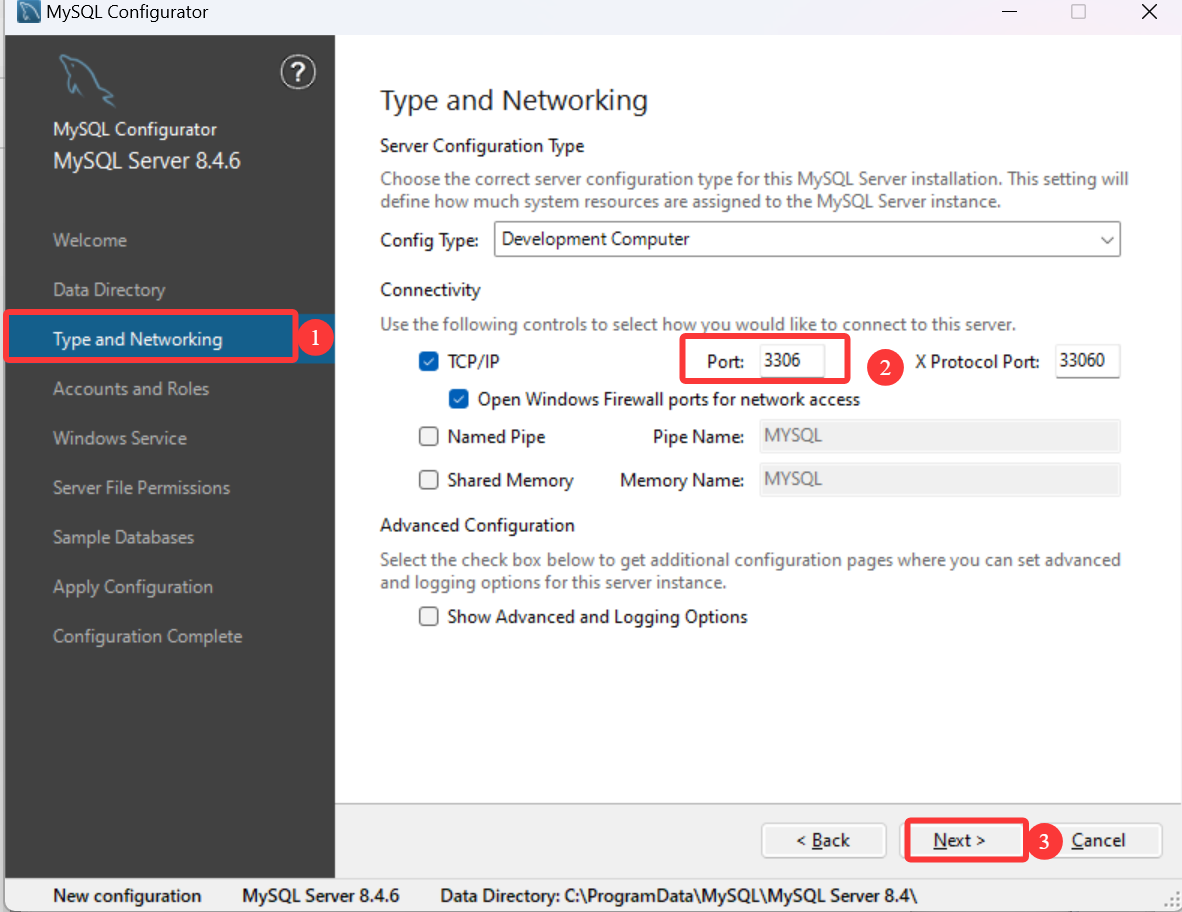1182x912 pixels.
Task: Open the help question mark icon
Action: [298, 72]
